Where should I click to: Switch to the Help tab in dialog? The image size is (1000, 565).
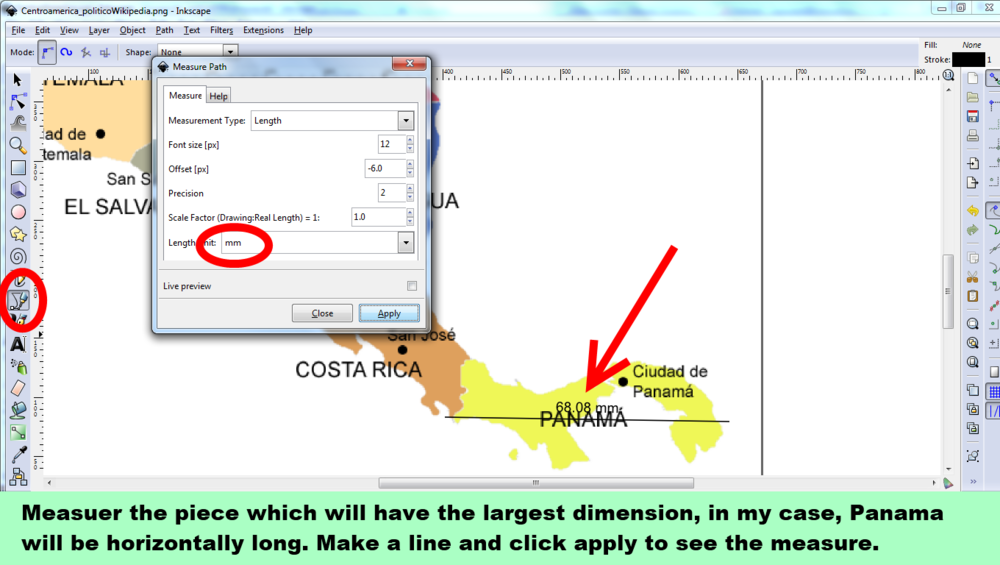[218, 96]
